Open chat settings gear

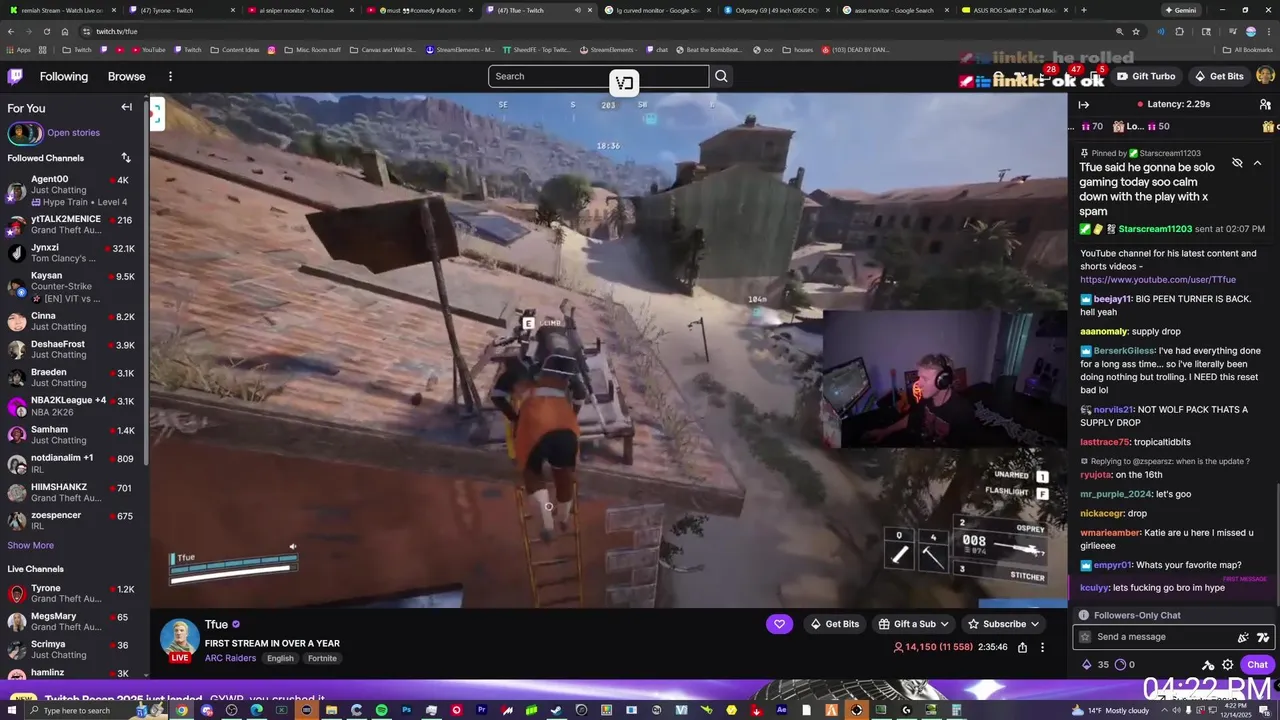[x=1228, y=665]
